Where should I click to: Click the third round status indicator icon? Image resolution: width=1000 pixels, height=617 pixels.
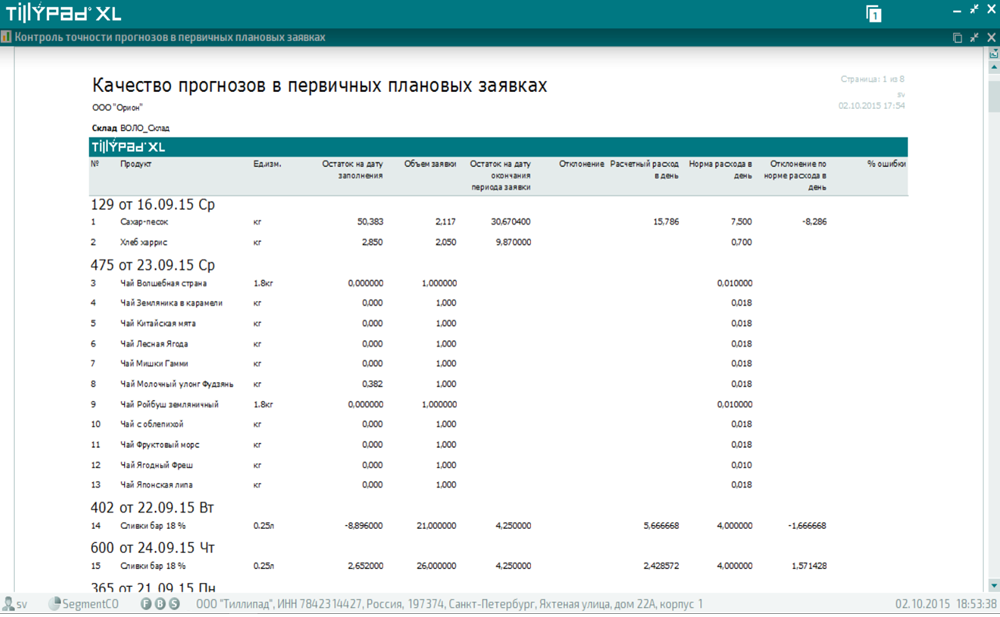[175, 604]
